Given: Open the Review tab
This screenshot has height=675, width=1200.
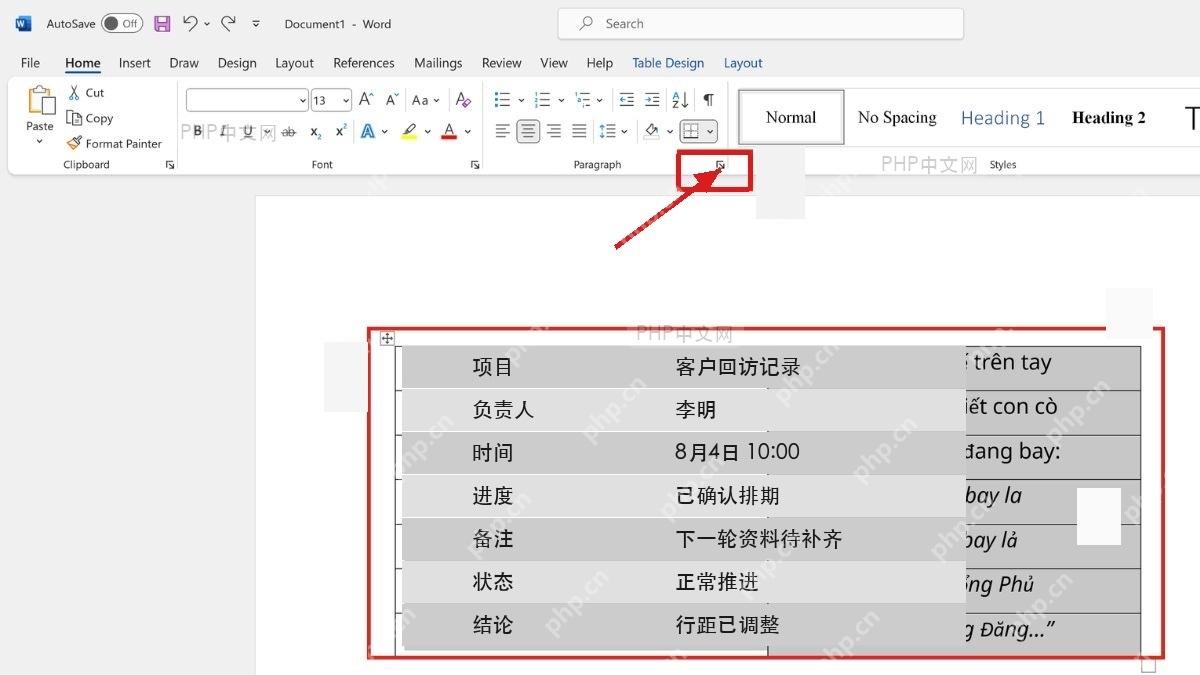Looking at the screenshot, I should click(x=502, y=63).
